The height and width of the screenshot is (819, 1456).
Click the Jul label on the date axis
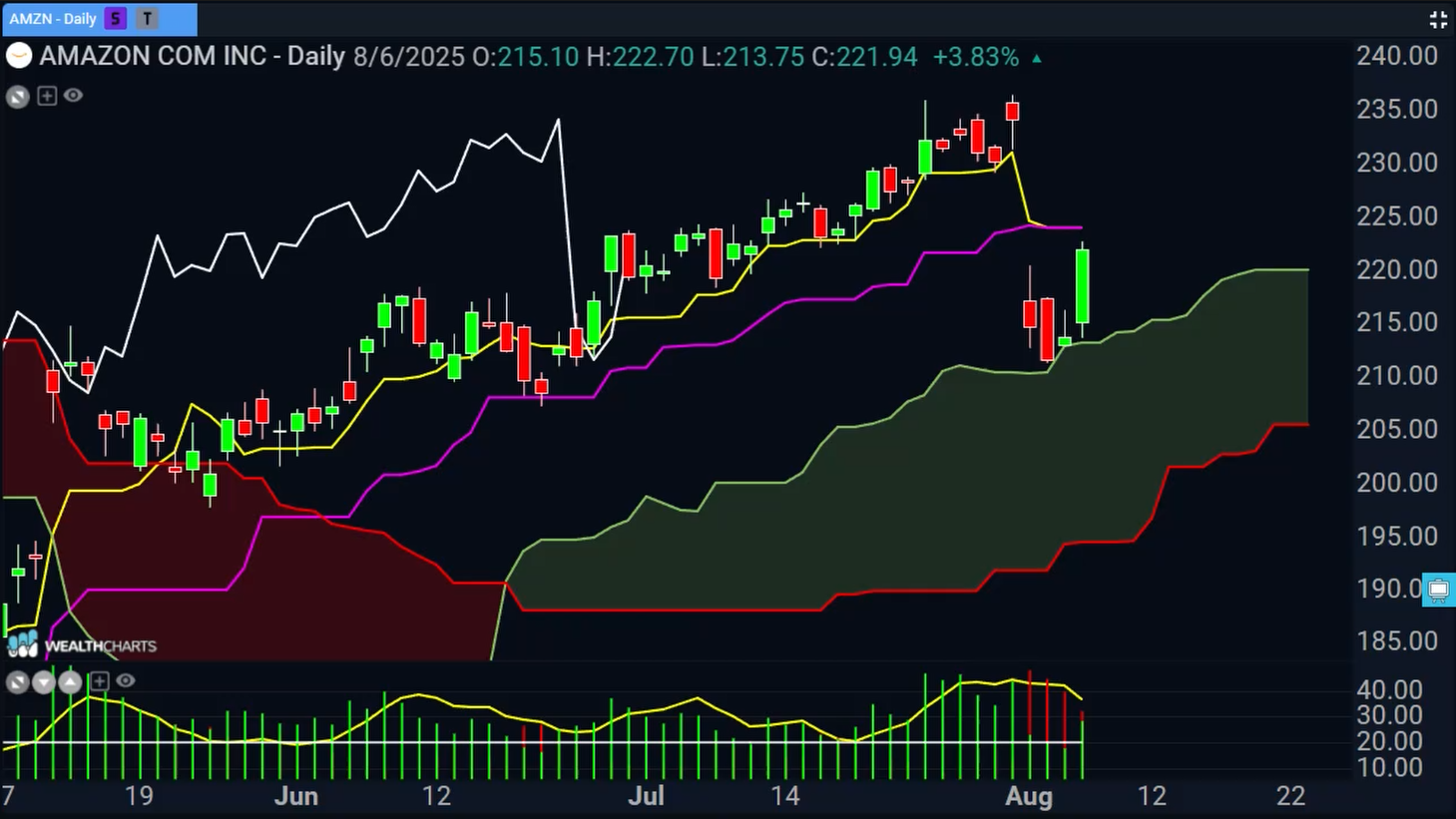point(646,797)
